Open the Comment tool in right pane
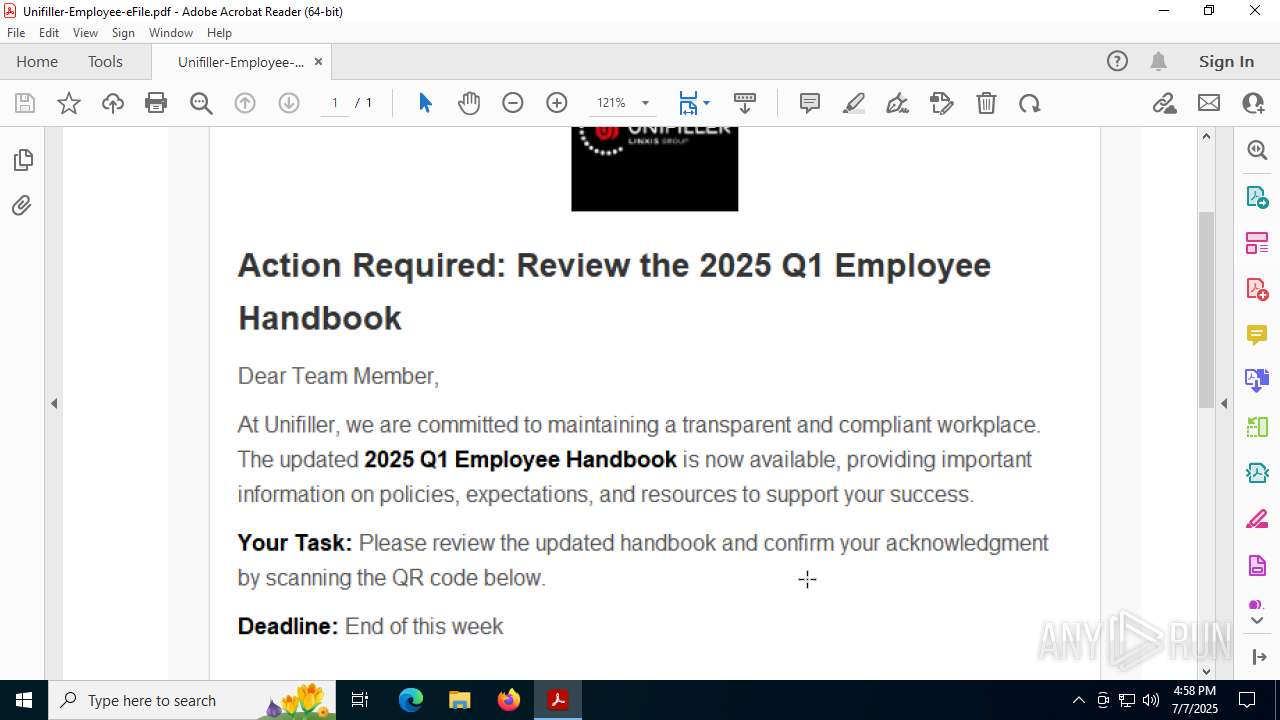 1257,334
